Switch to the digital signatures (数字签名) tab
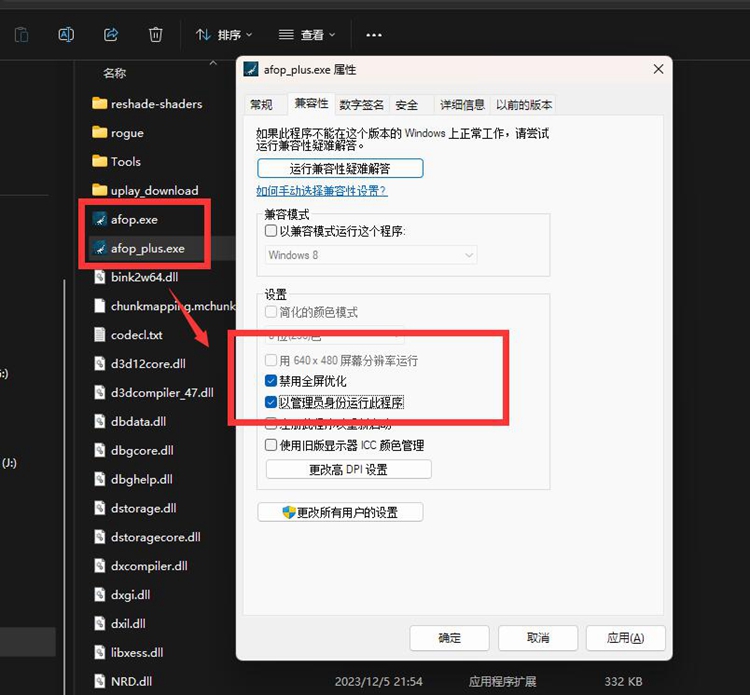The width and height of the screenshot is (750, 695). click(362, 104)
